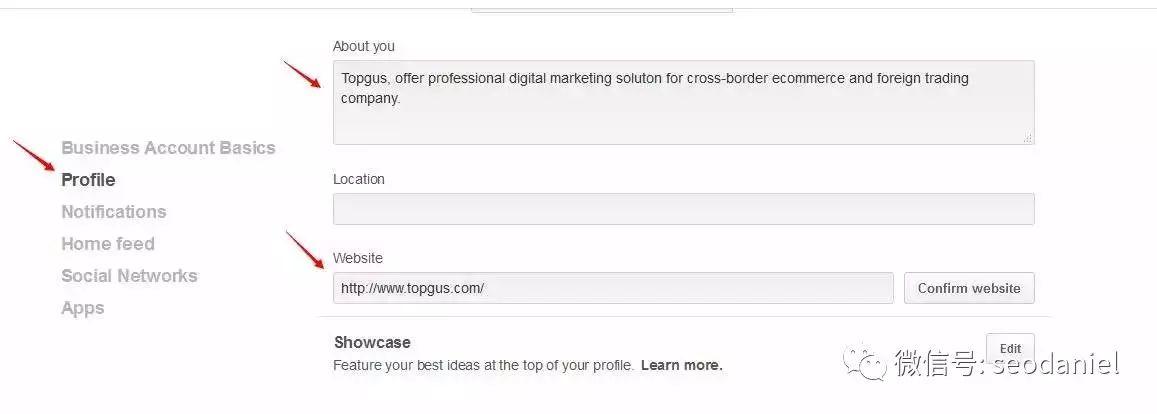Screen dimensions: 1157x414
Task: Click the About you field label
Action: (x=364, y=46)
